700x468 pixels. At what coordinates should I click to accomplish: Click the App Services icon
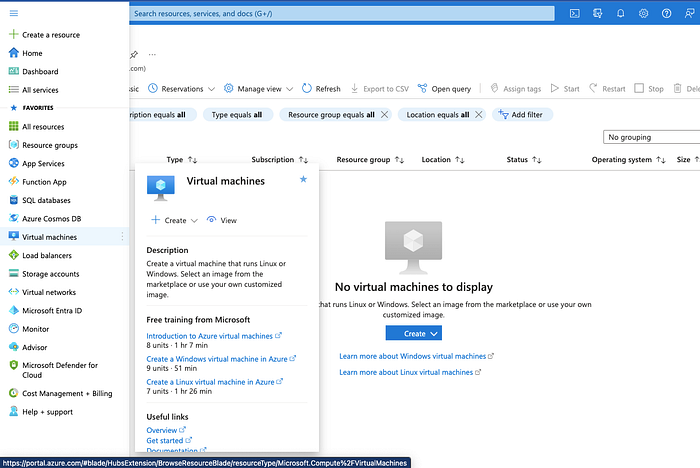coord(14,163)
